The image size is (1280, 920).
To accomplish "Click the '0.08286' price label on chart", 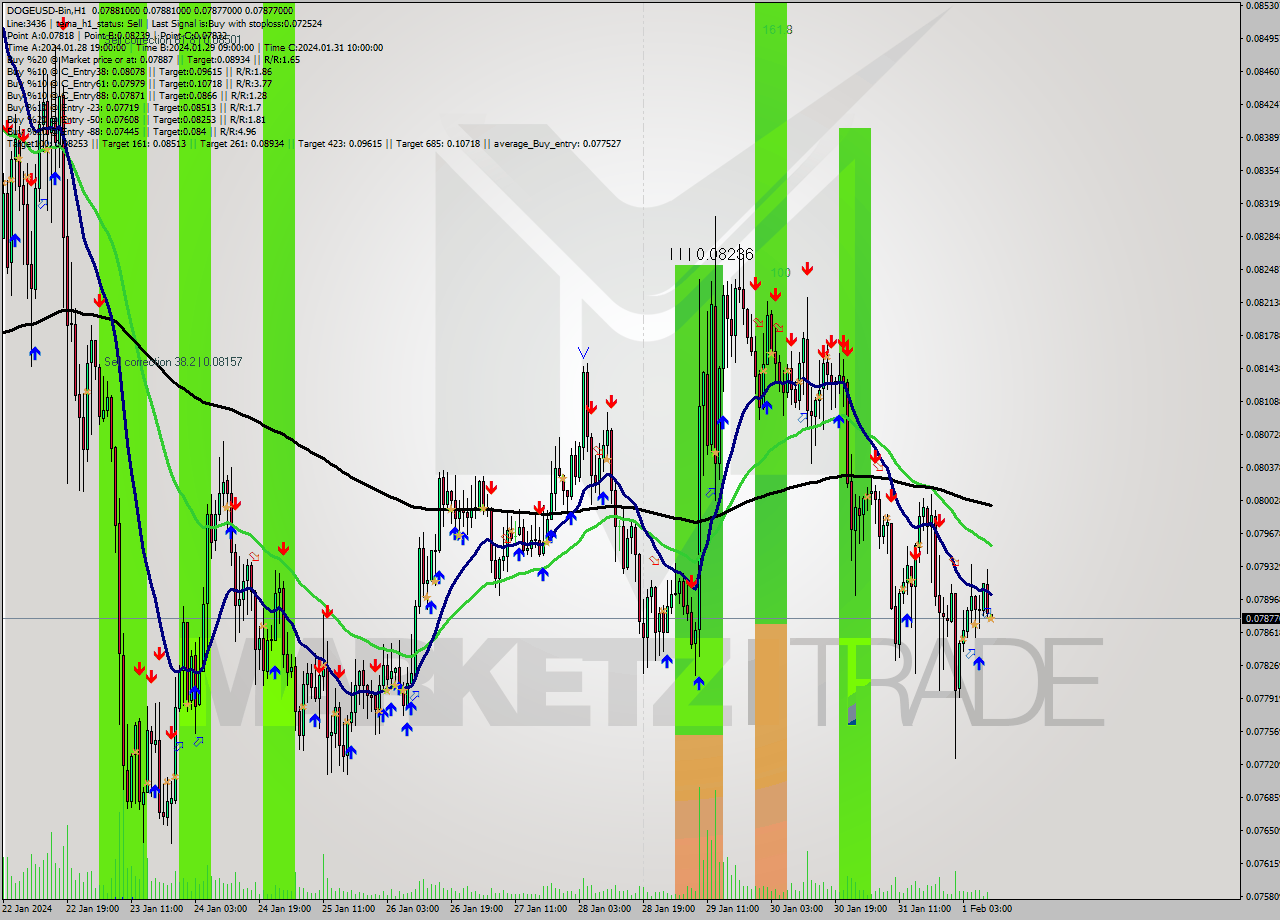I will pyautogui.click(x=724, y=254).
